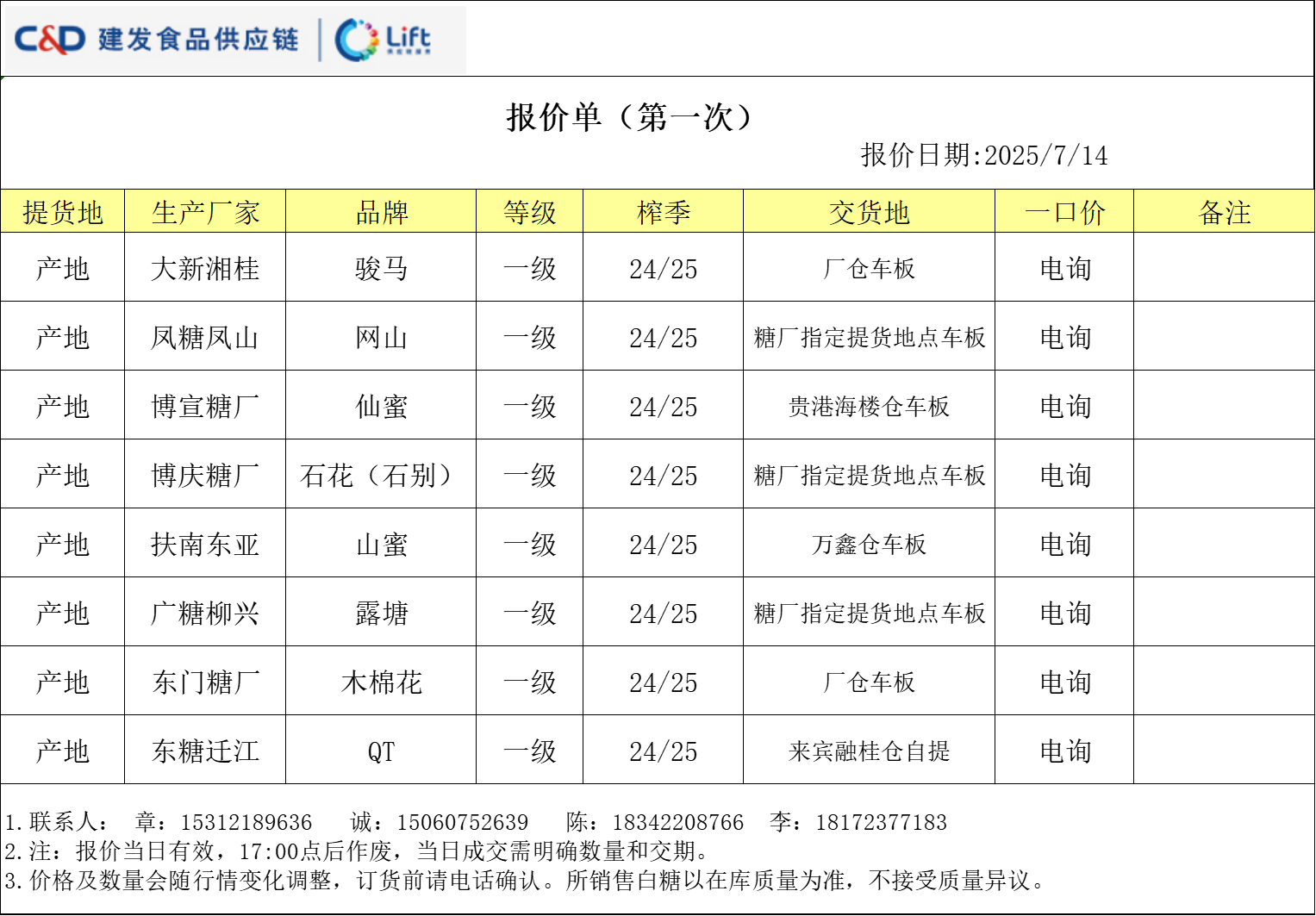Select the 一口价 column header
The image size is (1316, 916).
[1064, 212]
